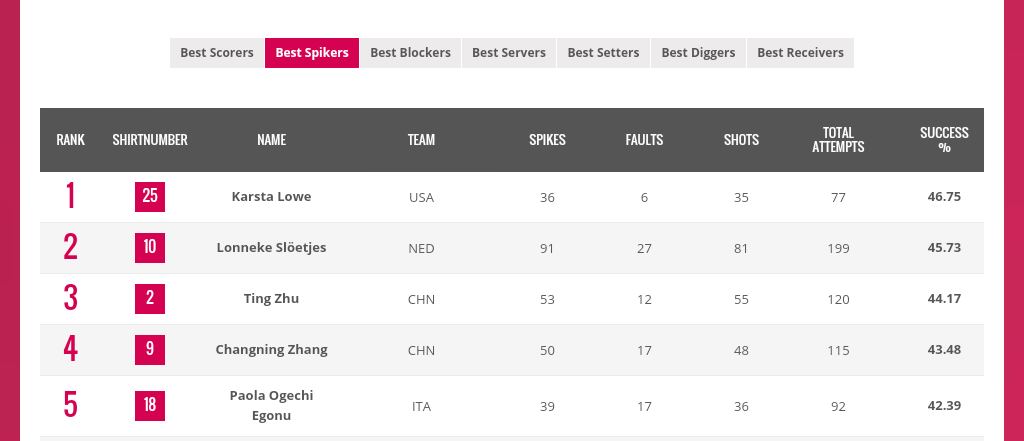This screenshot has height=441, width=1024.
Task: Select the Best Spikers tab
Action: coord(312,53)
